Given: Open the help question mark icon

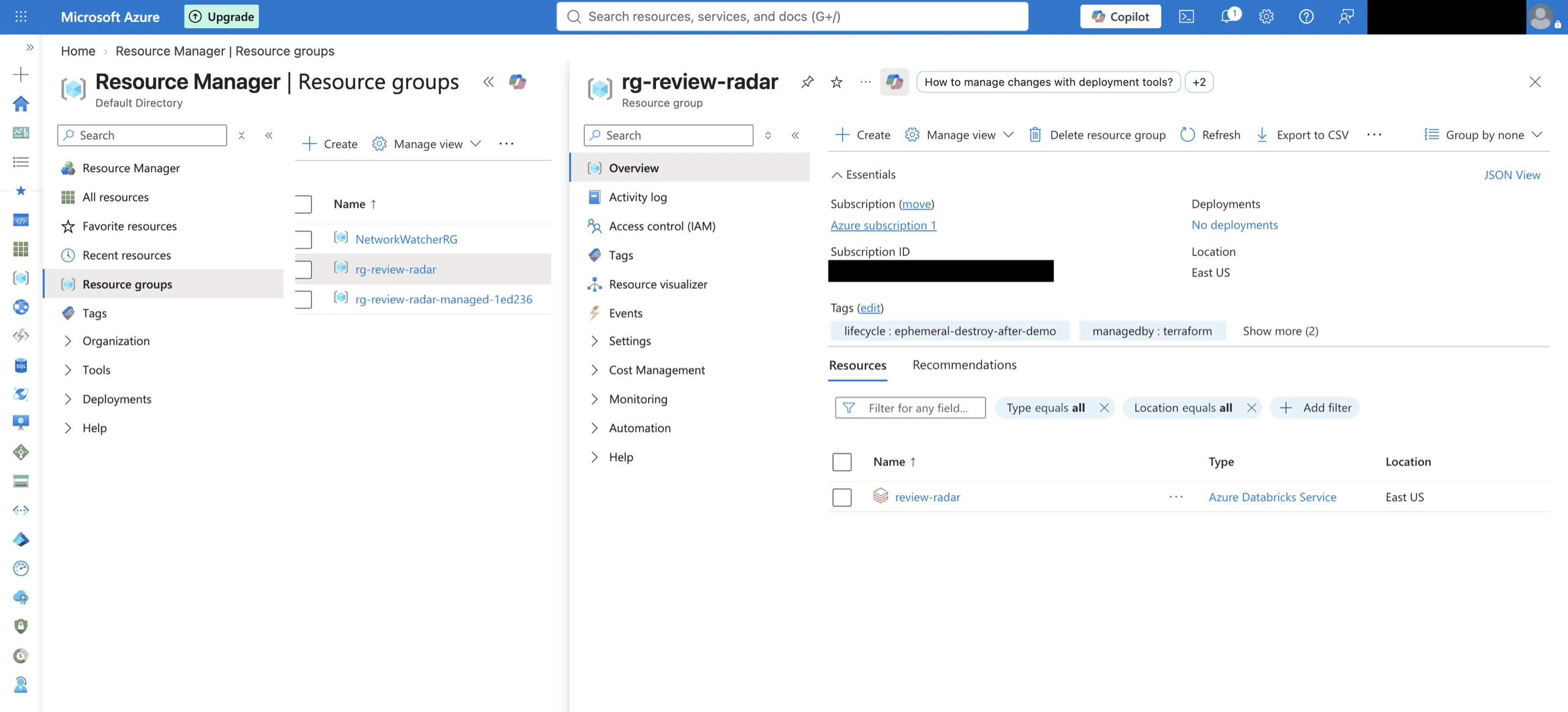Looking at the screenshot, I should pos(1306,17).
